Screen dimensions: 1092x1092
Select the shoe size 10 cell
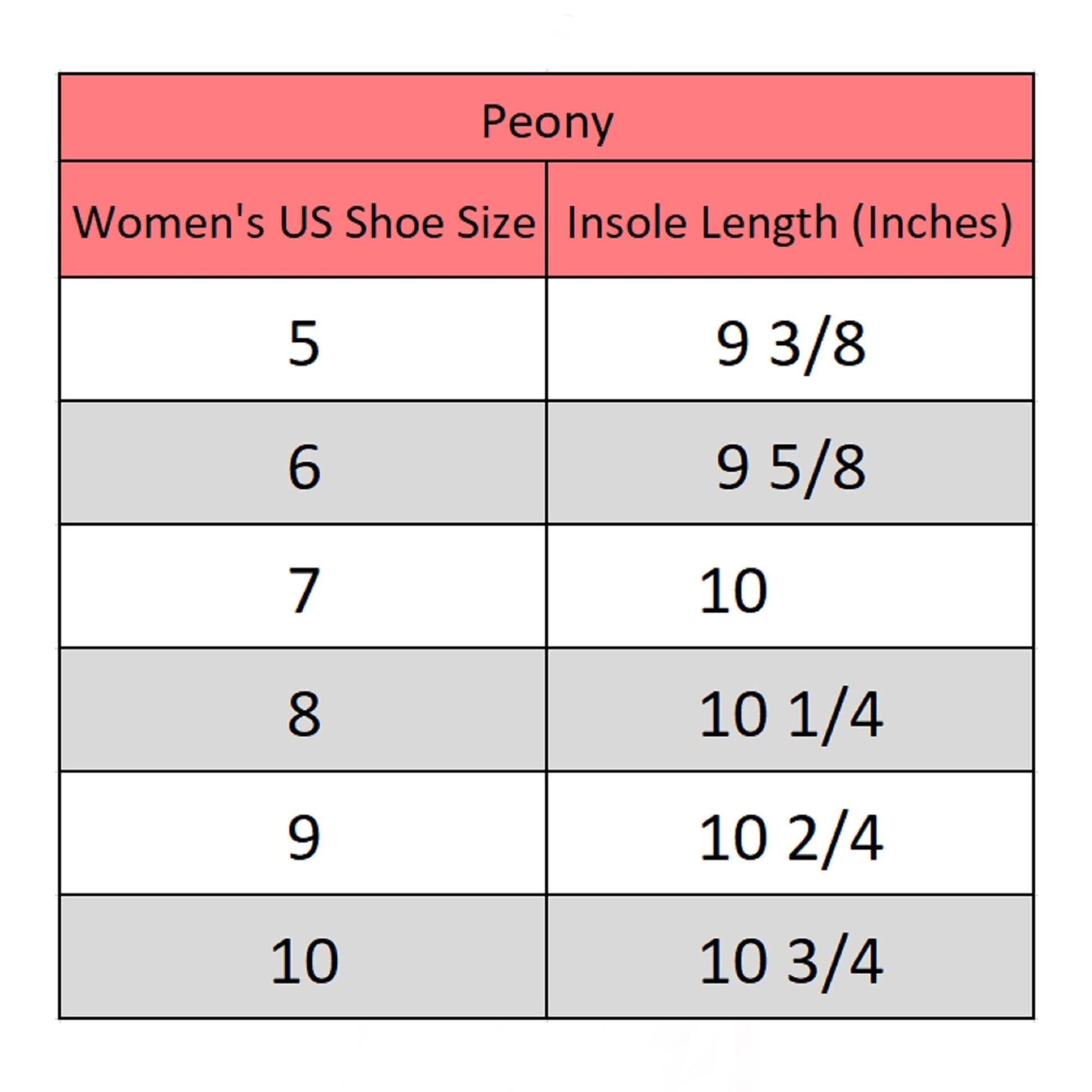[x=304, y=961]
